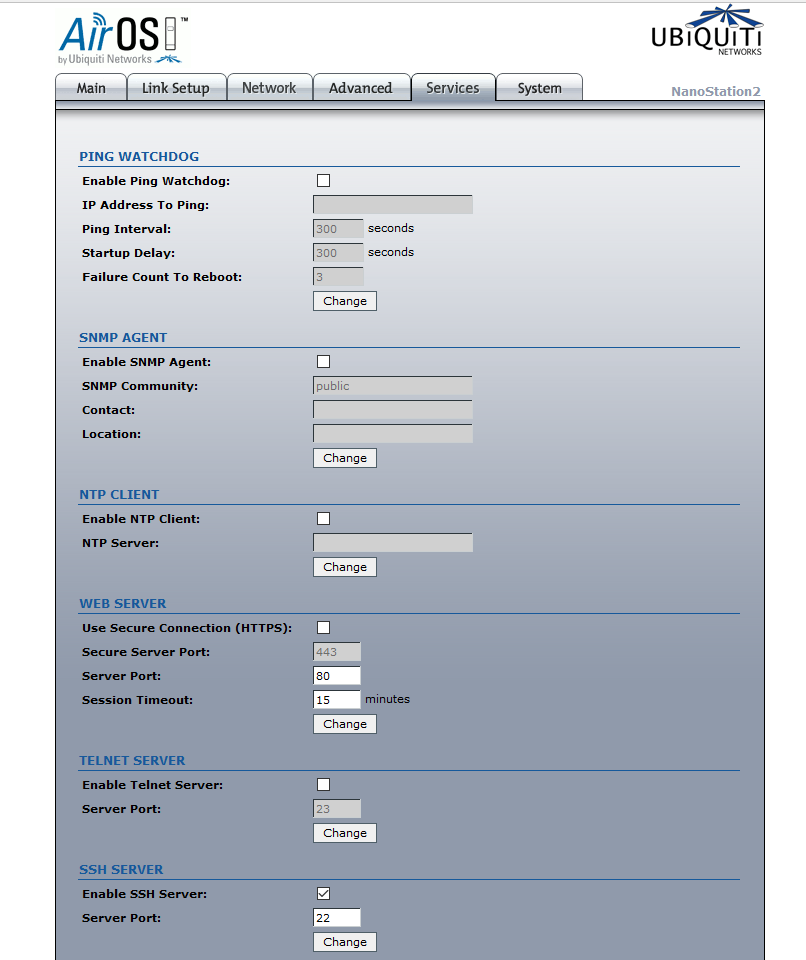Click Change button under SSH Server
The width and height of the screenshot is (806, 960).
[345, 942]
